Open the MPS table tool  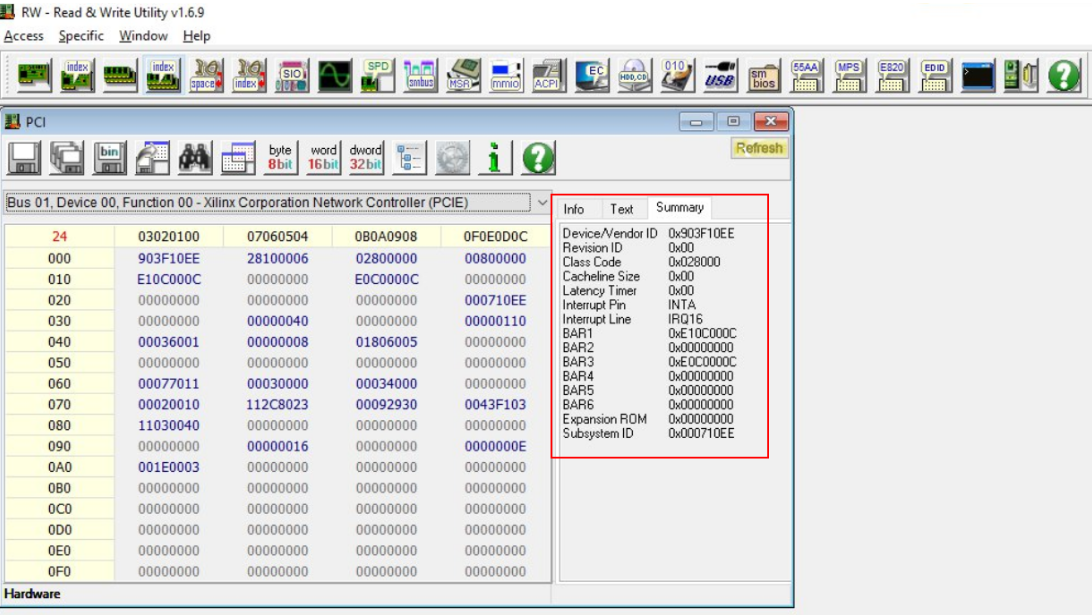click(848, 75)
